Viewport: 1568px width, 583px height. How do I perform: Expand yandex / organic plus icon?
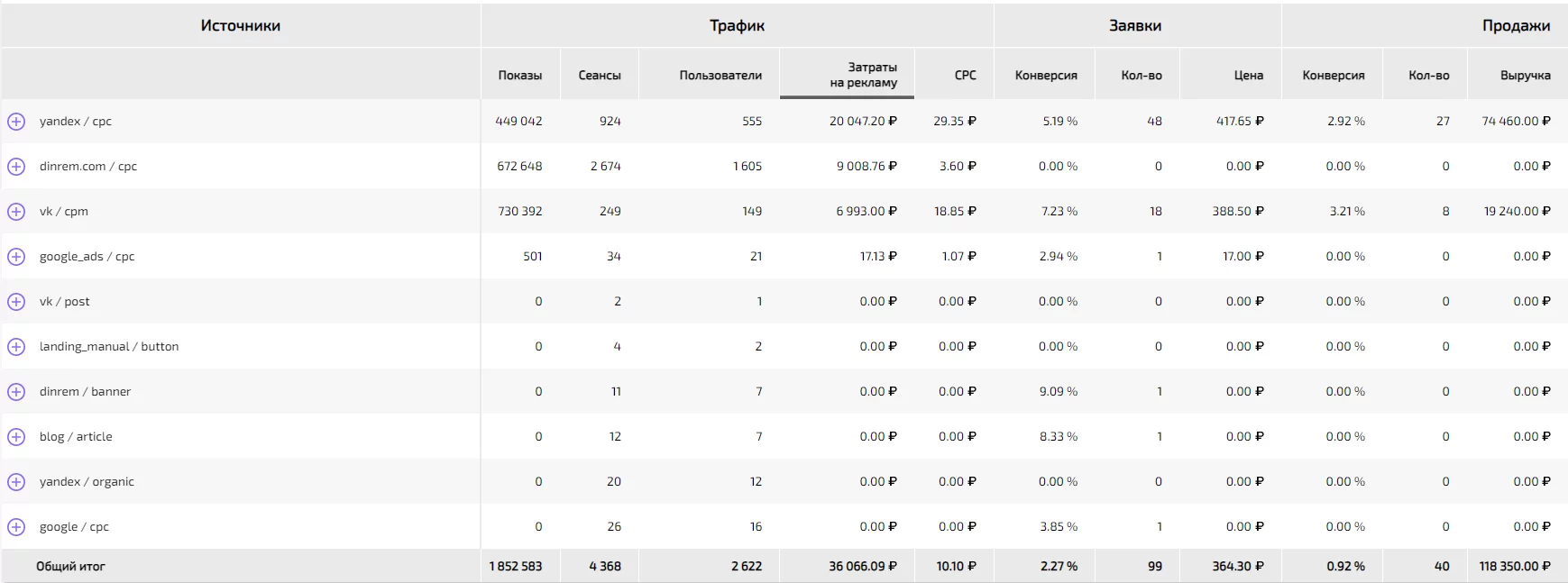[16, 481]
